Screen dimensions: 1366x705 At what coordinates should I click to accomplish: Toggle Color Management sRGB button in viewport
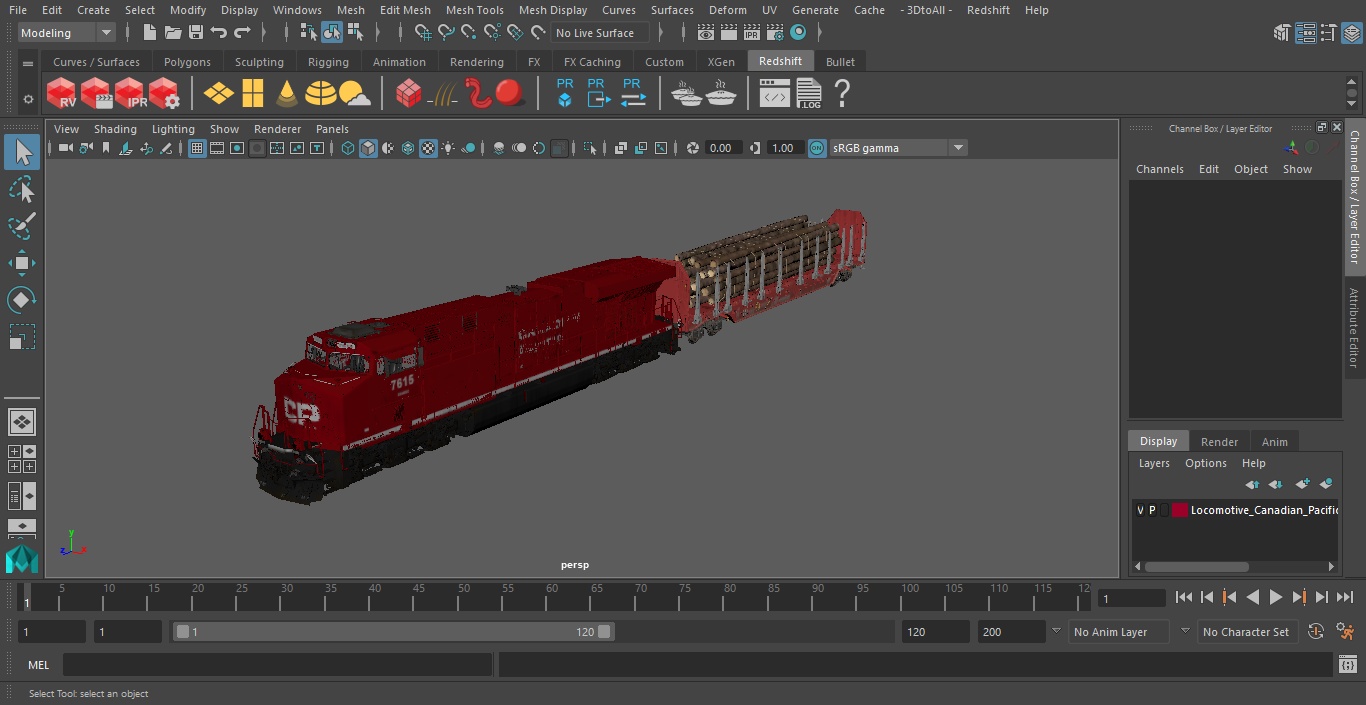click(x=817, y=148)
